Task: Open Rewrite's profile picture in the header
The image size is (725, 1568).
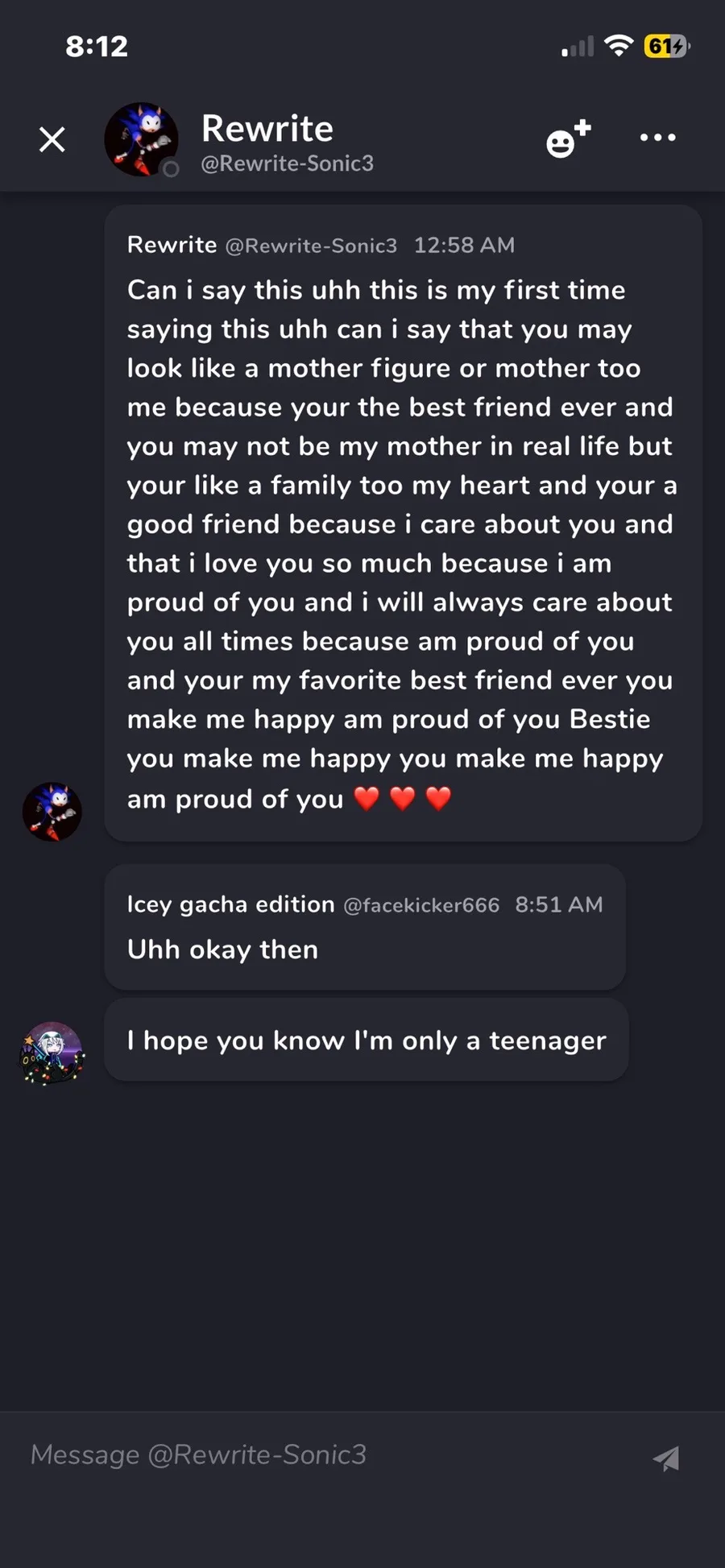Action: point(140,139)
